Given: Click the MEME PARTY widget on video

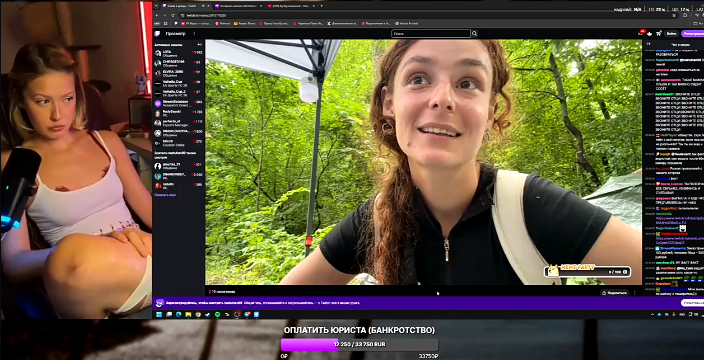Looking at the screenshot, I should click(x=587, y=271).
